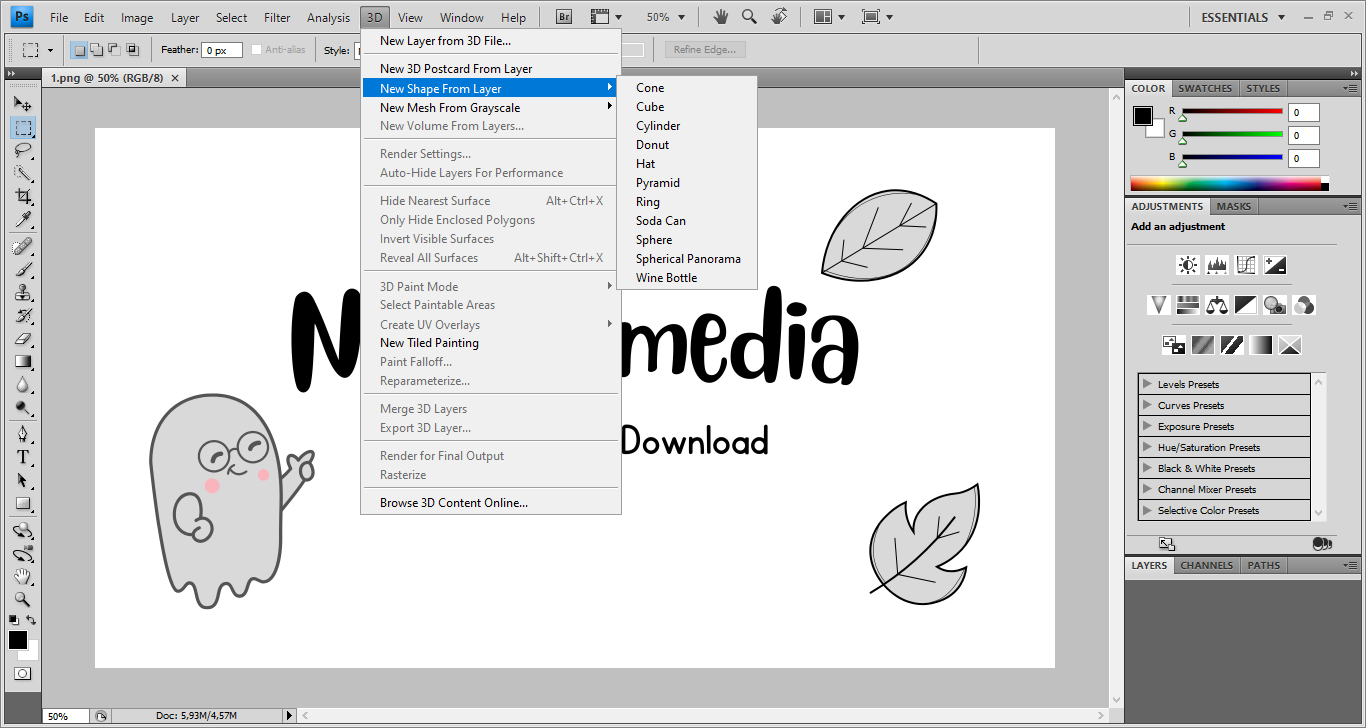Pick the Horizontal Type tool
This screenshot has height=728, width=1366.
22,457
